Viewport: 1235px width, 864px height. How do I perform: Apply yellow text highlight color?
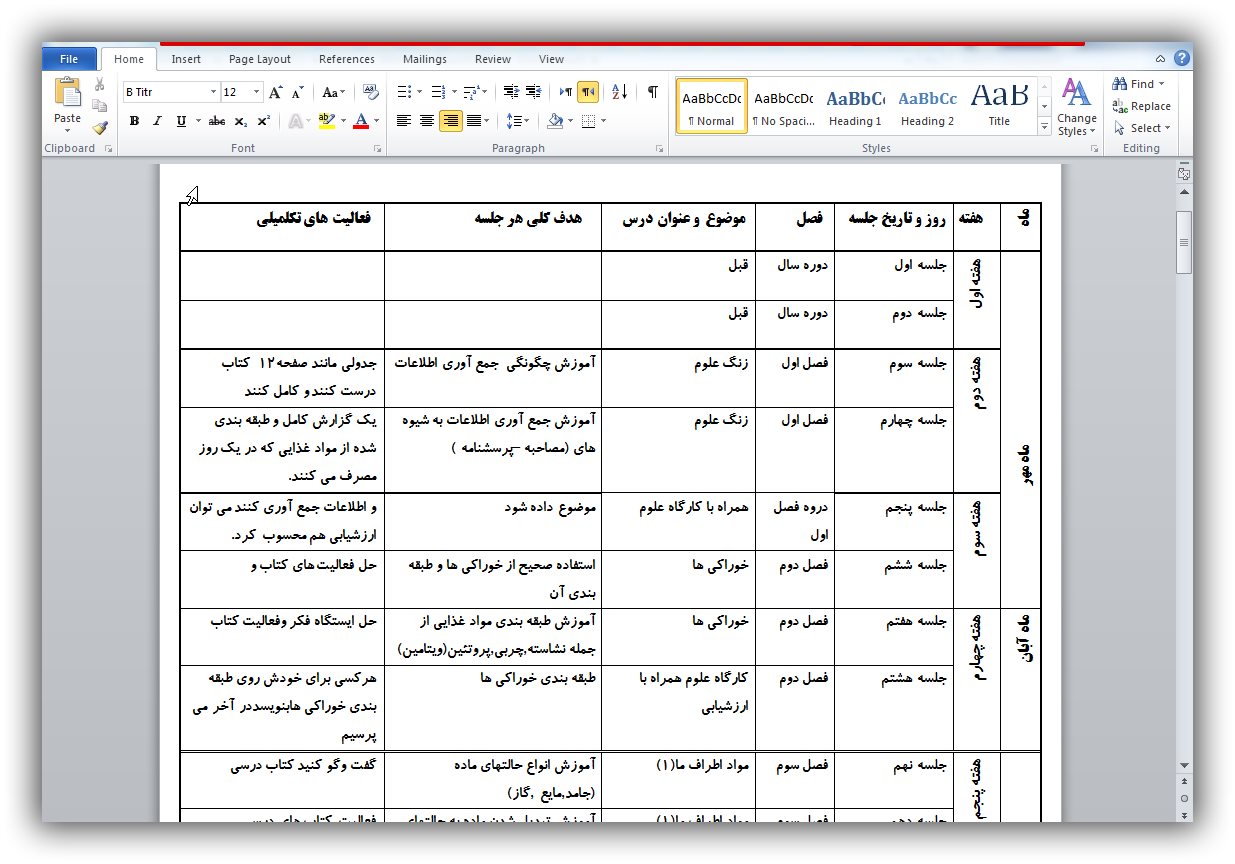(x=325, y=121)
